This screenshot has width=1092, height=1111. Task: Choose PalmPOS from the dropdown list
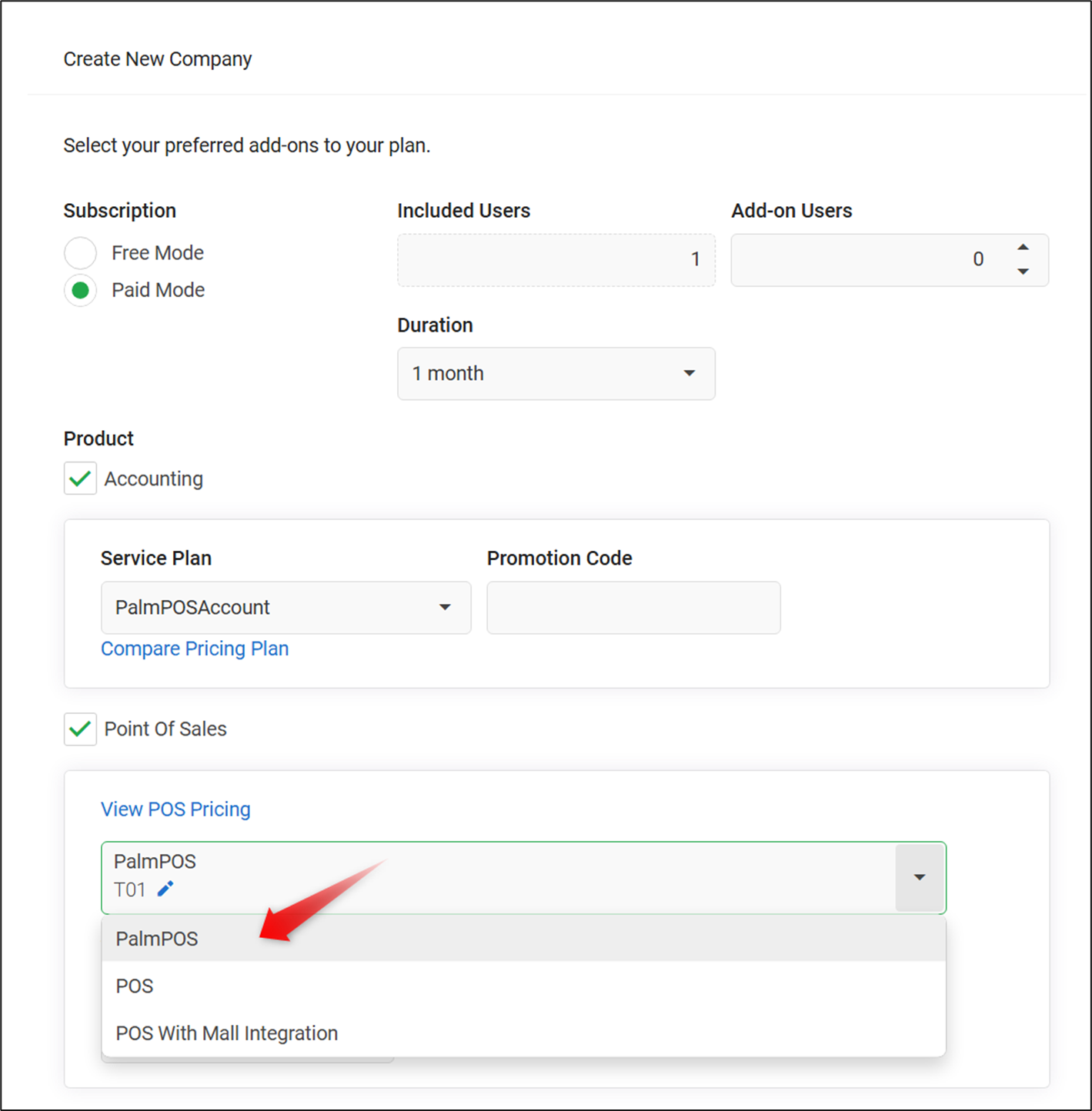point(523,939)
